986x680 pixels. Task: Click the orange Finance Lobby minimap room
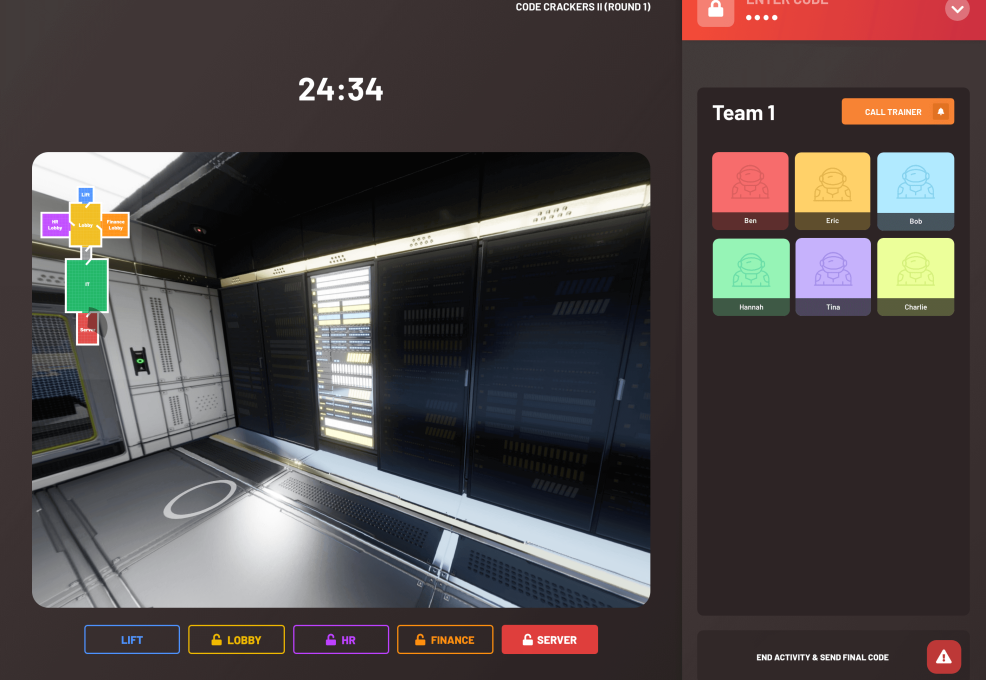[115, 225]
